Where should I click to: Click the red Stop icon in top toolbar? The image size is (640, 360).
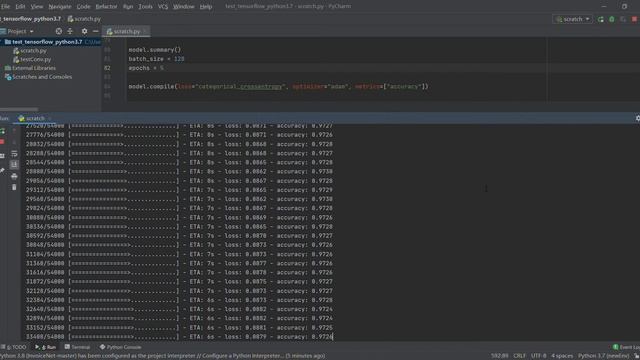635,19
